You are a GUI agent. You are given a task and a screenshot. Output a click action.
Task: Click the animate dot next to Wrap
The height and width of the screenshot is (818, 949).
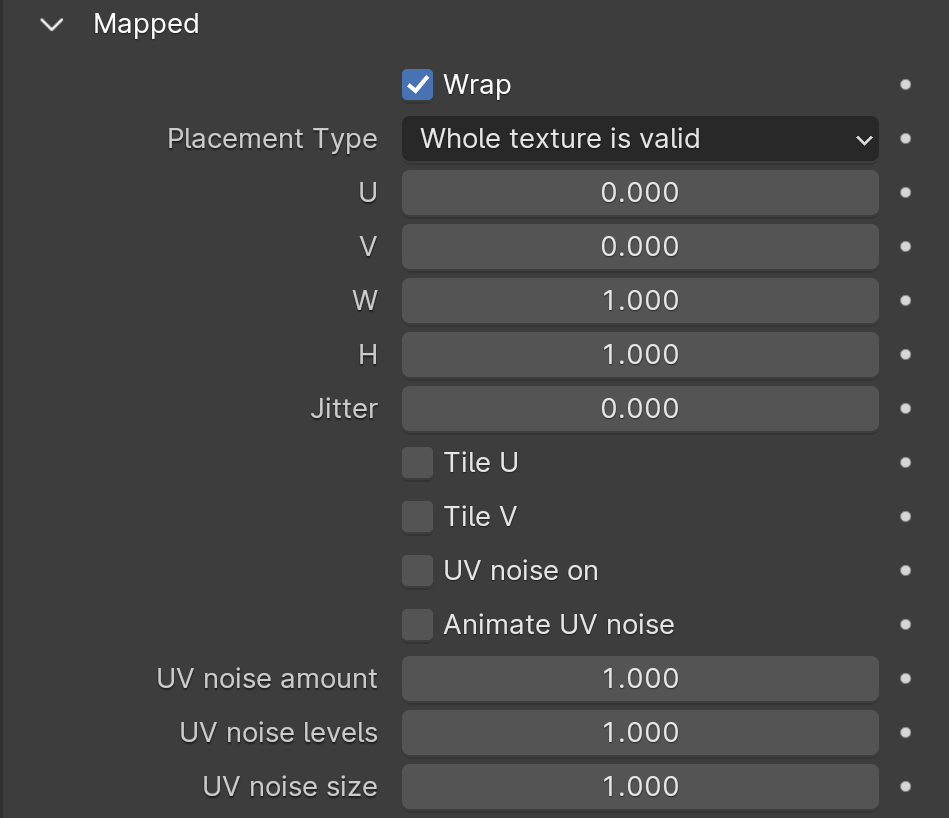tap(905, 85)
